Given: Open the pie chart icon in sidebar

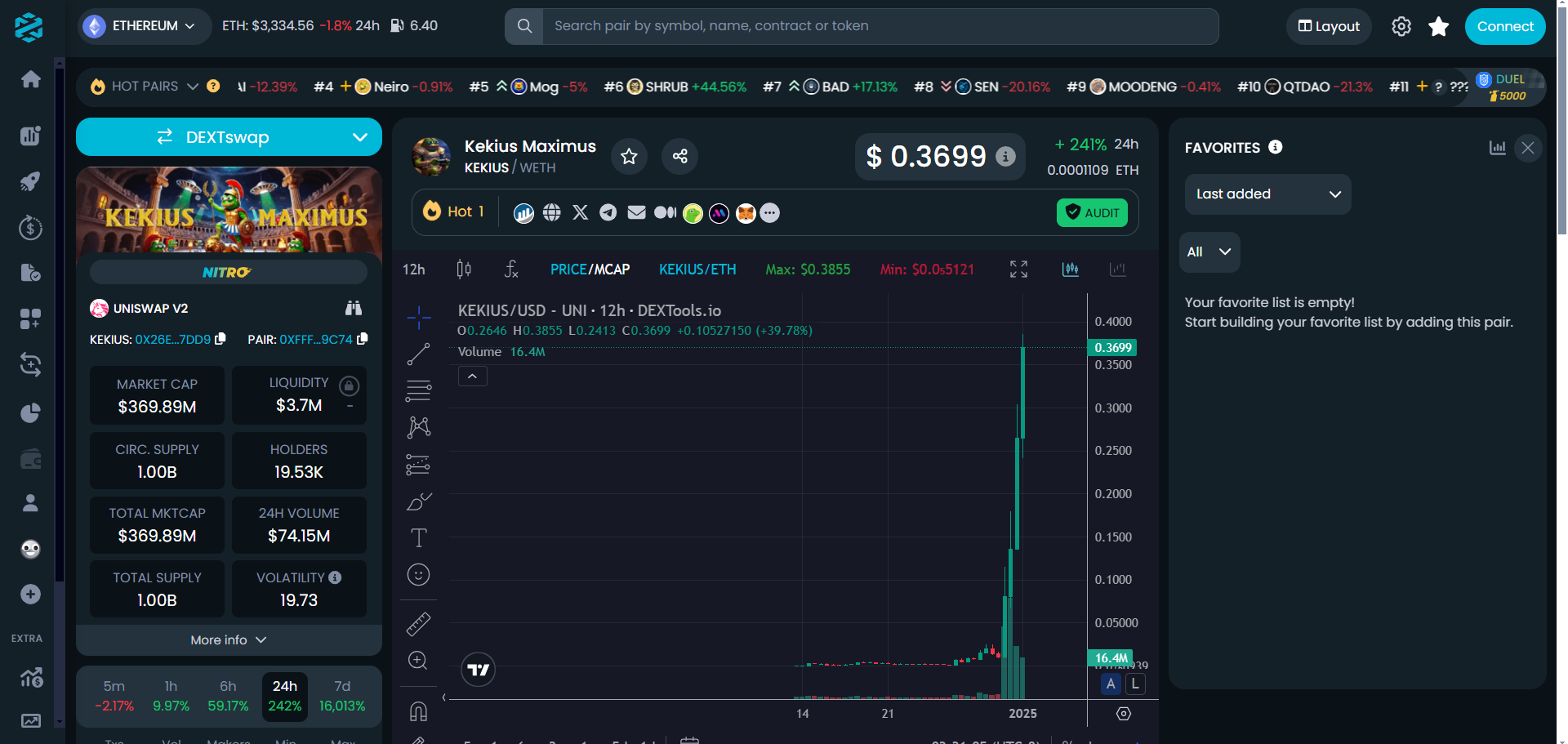Looking at the screenshot, I should (31, 413).
